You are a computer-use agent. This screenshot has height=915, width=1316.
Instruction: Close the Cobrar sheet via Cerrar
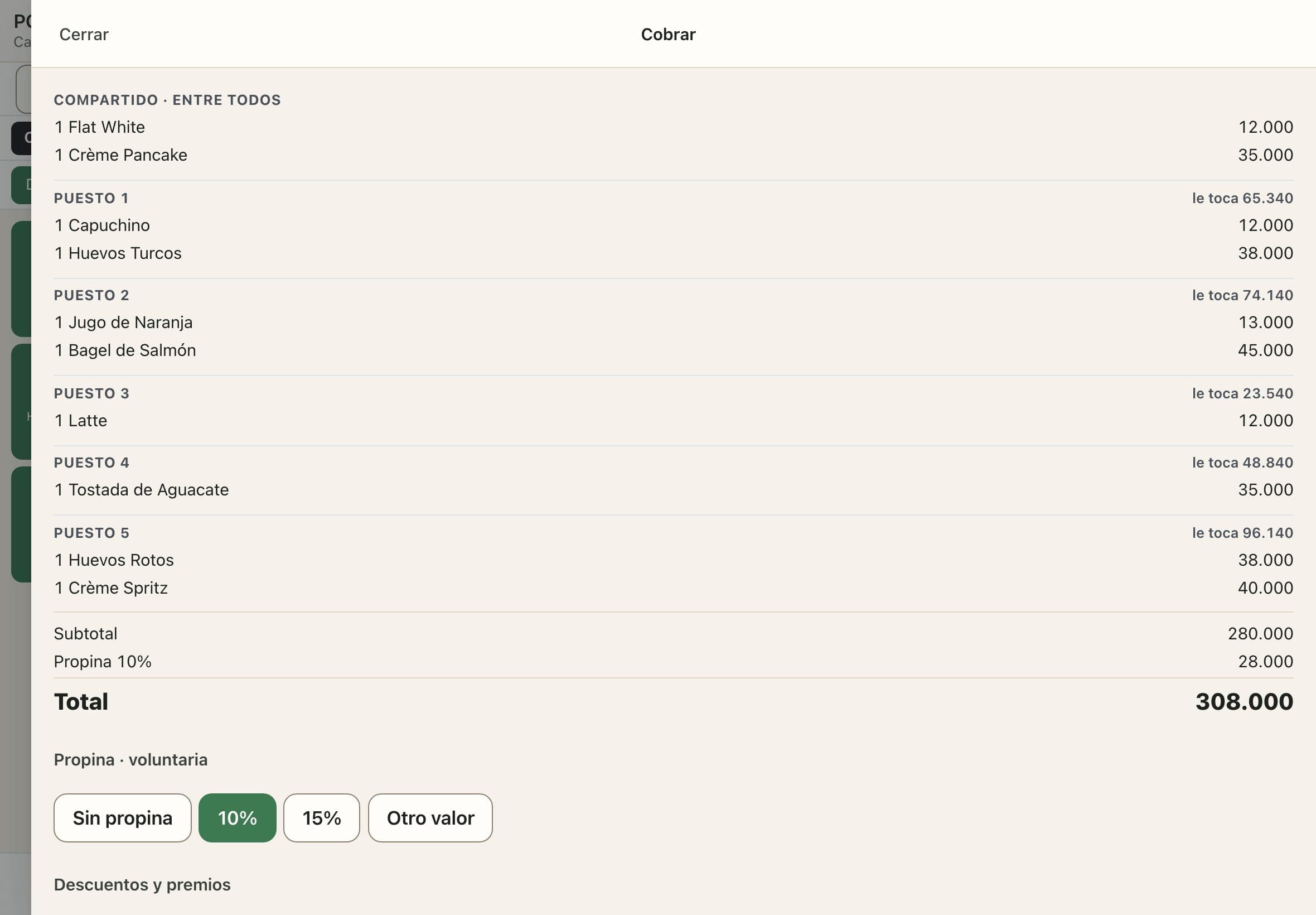[84, 35]
